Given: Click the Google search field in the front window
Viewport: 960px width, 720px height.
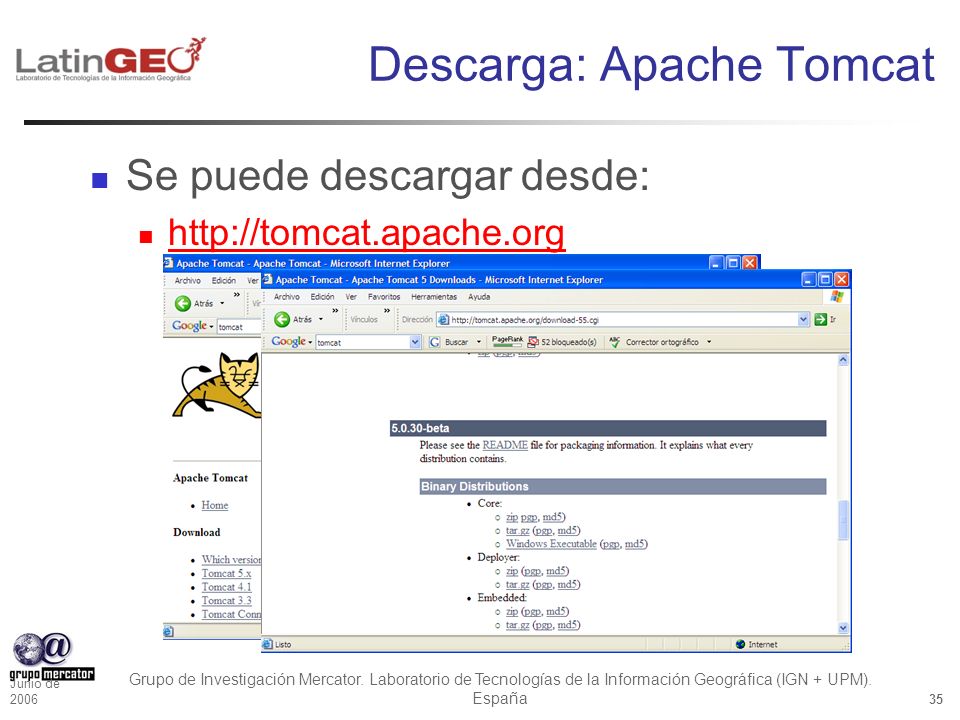Looking at the screenshot, I should (x=368, y=342).
